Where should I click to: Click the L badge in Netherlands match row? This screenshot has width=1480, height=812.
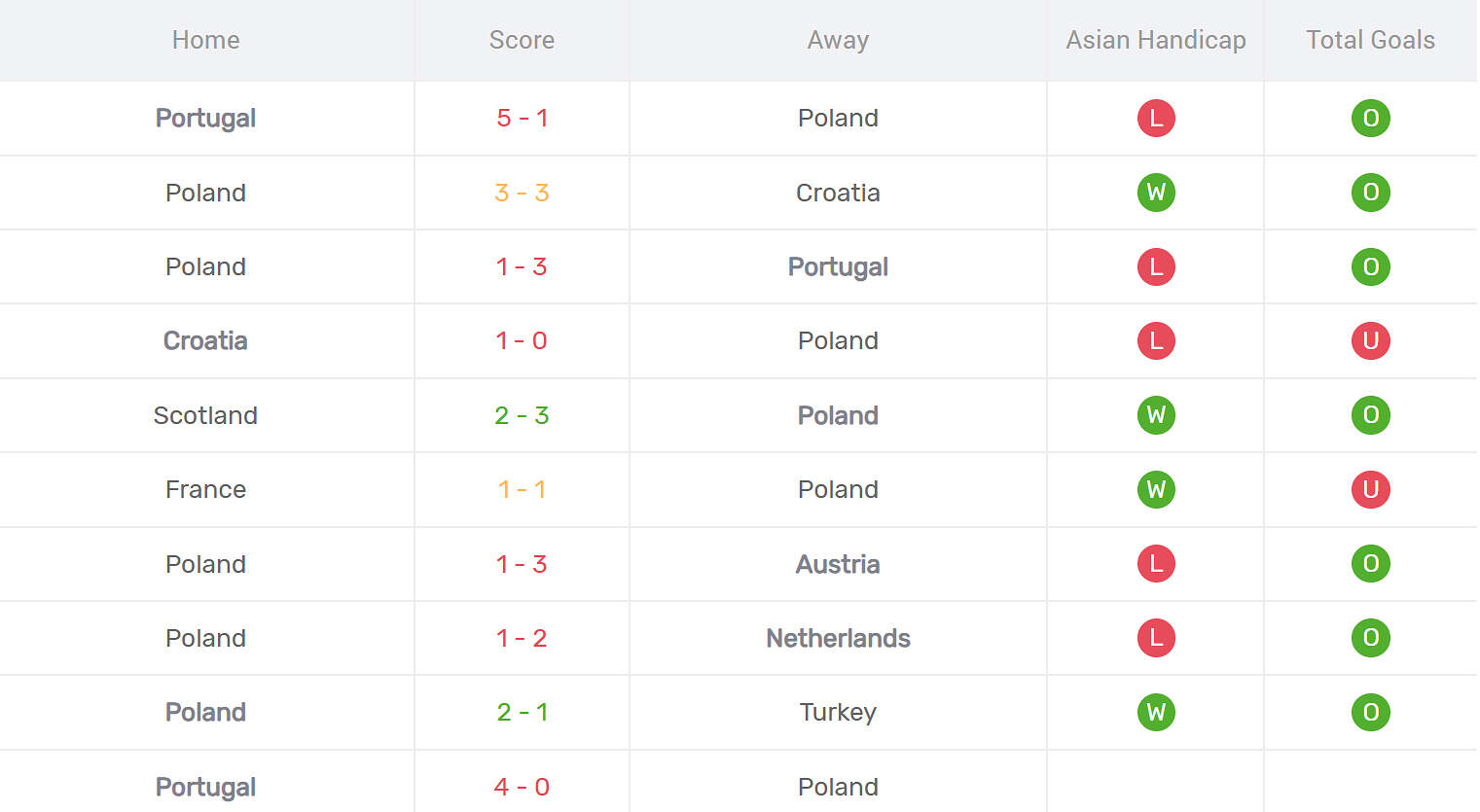[1156, 638]
